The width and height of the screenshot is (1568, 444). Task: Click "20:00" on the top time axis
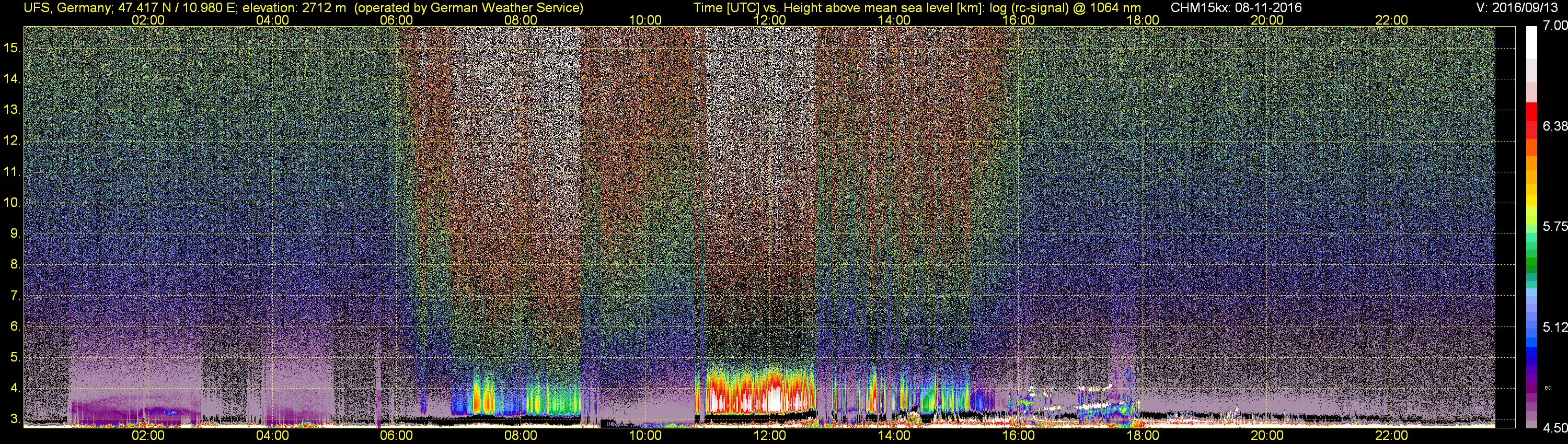pyautogui.click(x=1267, y=19)
